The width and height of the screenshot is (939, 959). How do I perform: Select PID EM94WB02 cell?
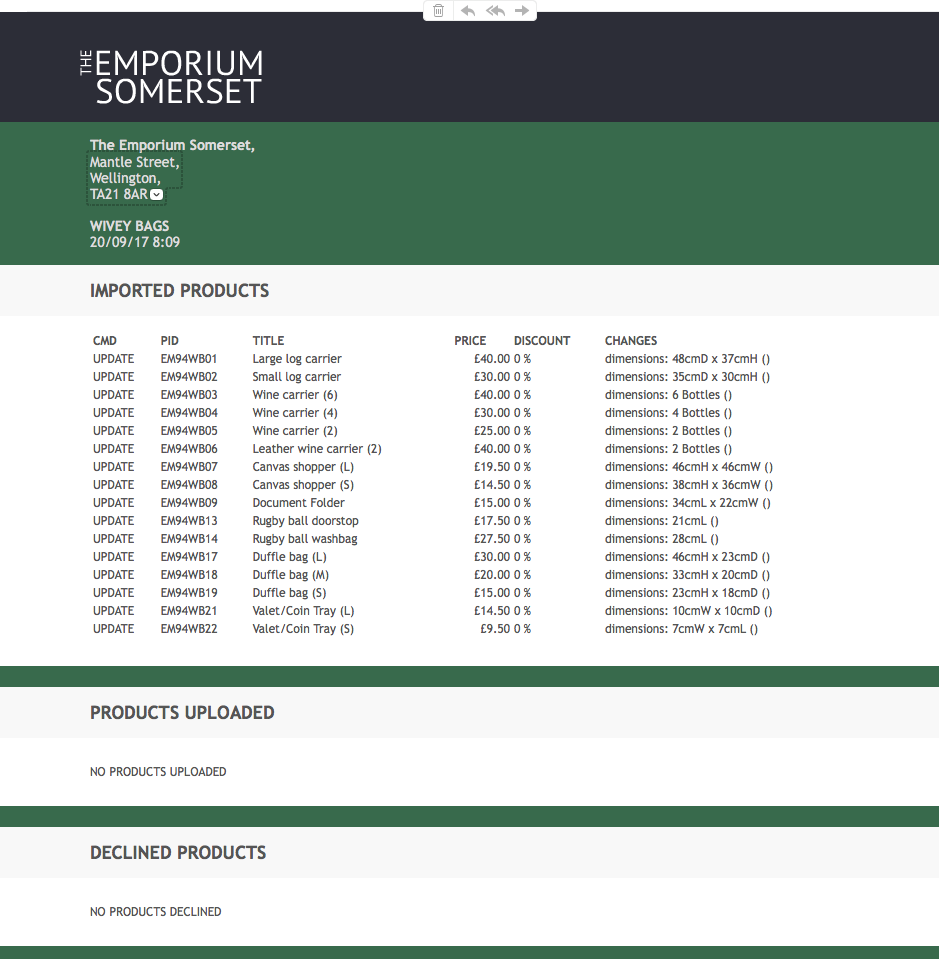[188, 377]
